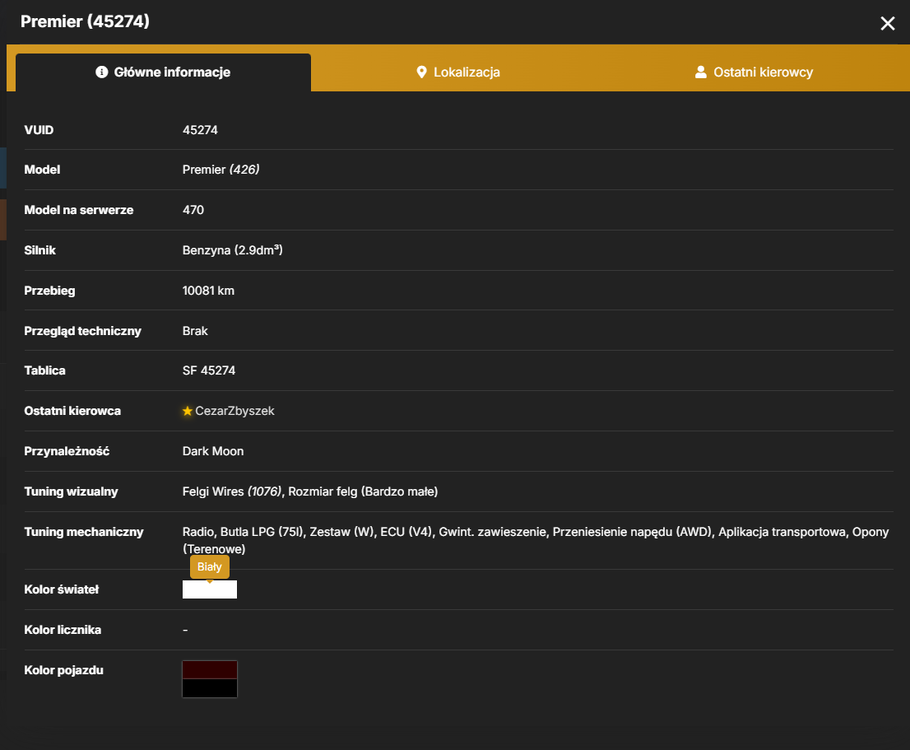
Task: Click the Biały tooltip label
Action: point(210,567)
